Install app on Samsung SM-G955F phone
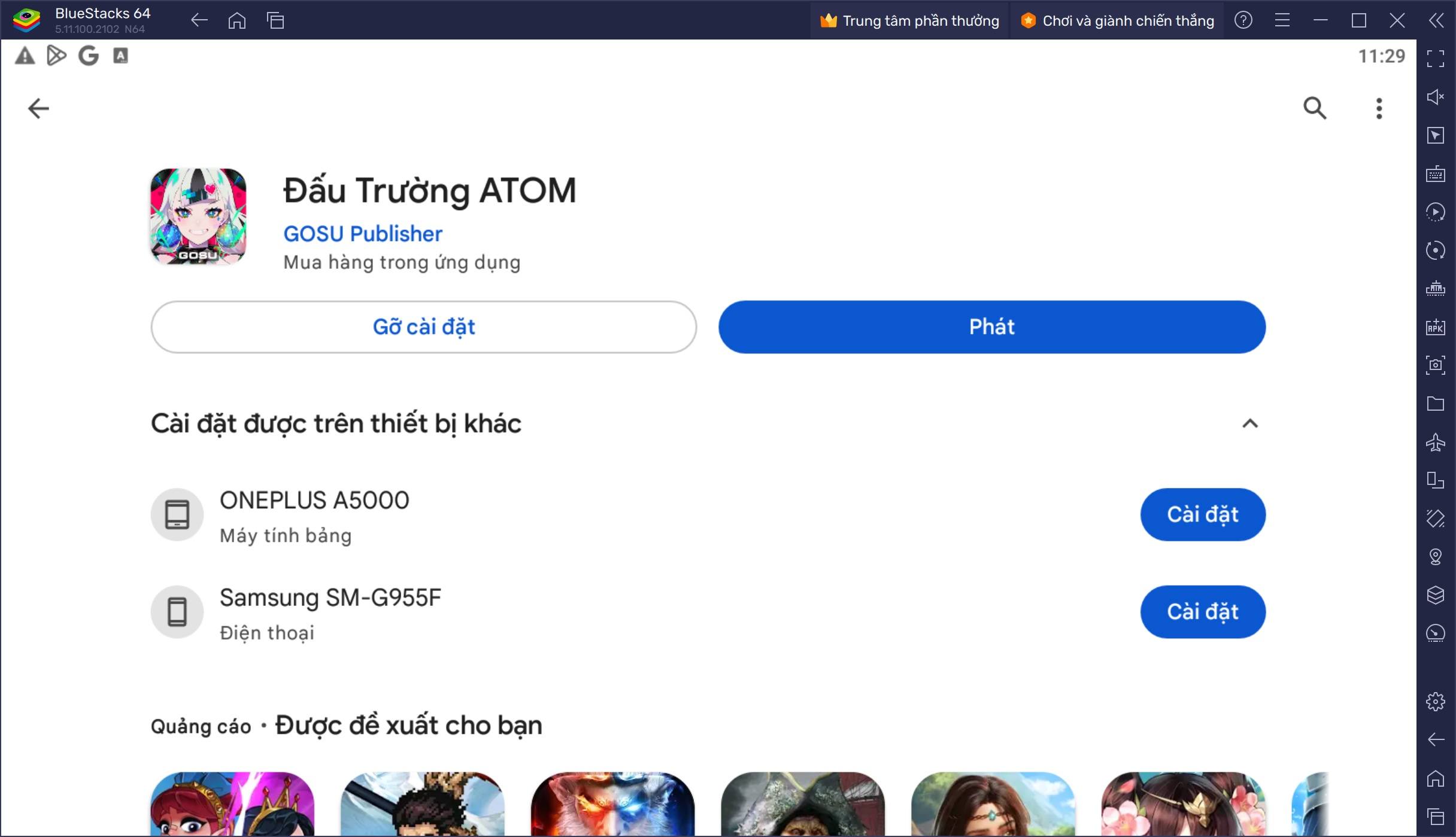 coord(1201,612)
